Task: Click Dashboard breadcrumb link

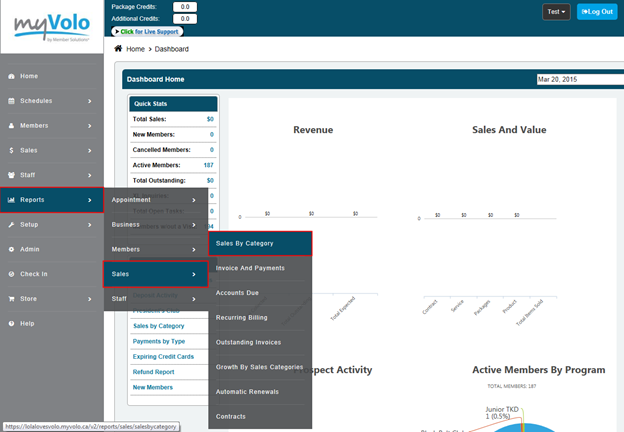Action: point(172,49)
